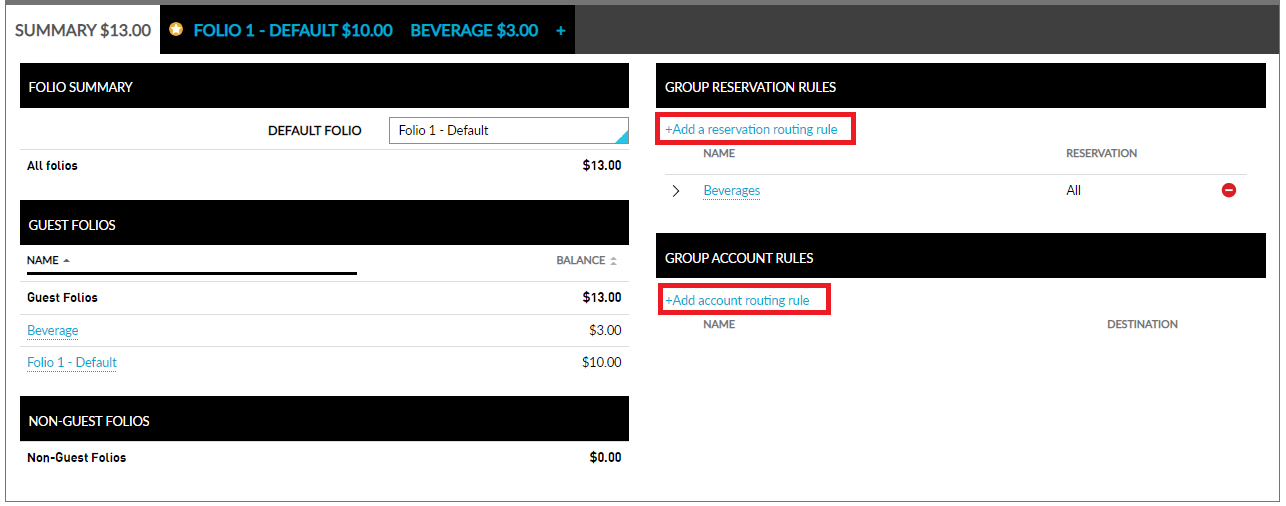Viewport: 1286px width, 506px height.
Task: Click the All reservation value for Beverages
Action: coord(1073,190)
